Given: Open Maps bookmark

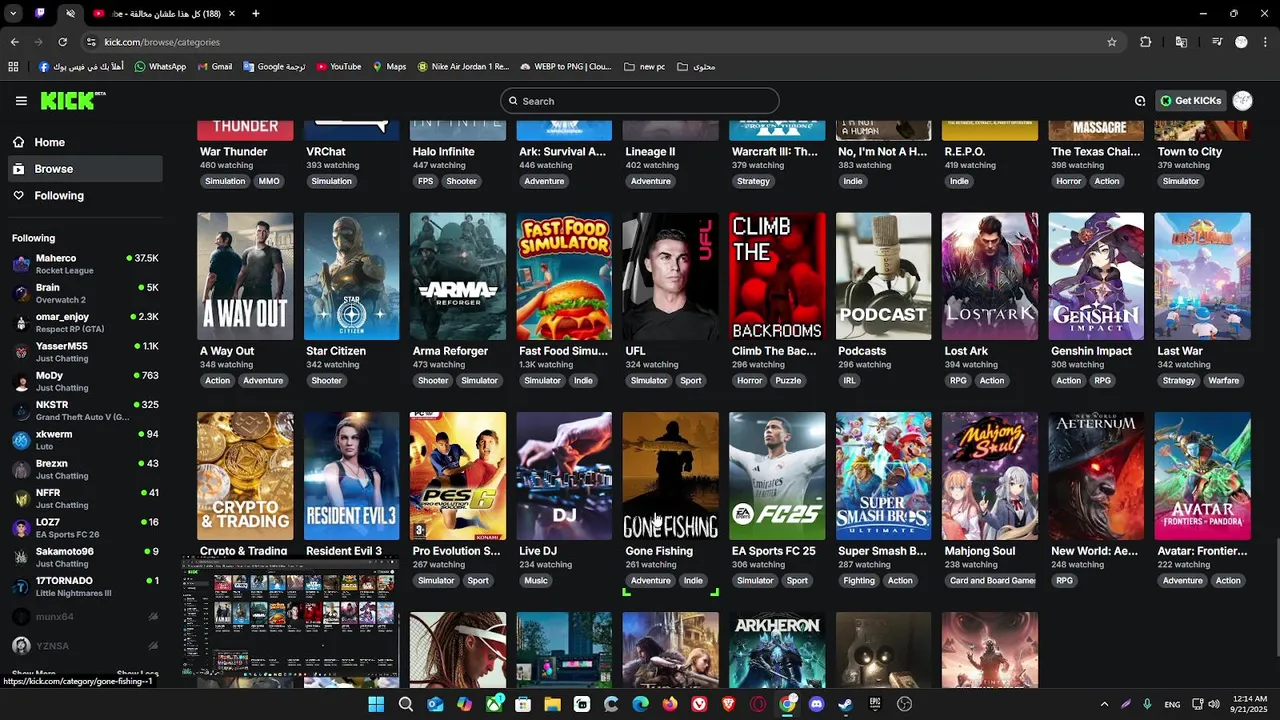Looking at the screenshot, I should [x=389, y=67].
